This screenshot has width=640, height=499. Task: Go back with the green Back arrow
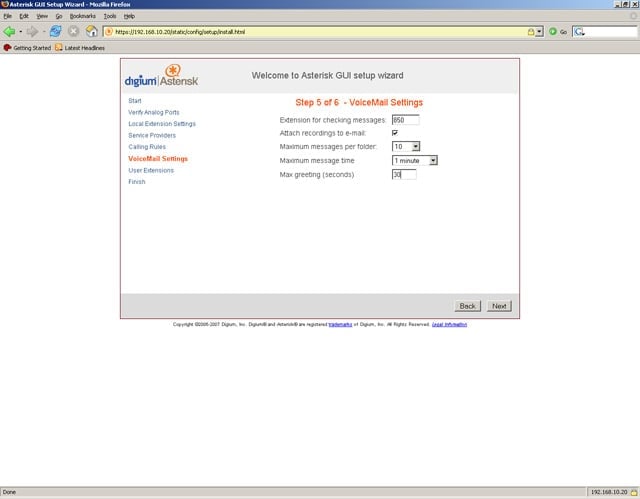click(9, 31)
